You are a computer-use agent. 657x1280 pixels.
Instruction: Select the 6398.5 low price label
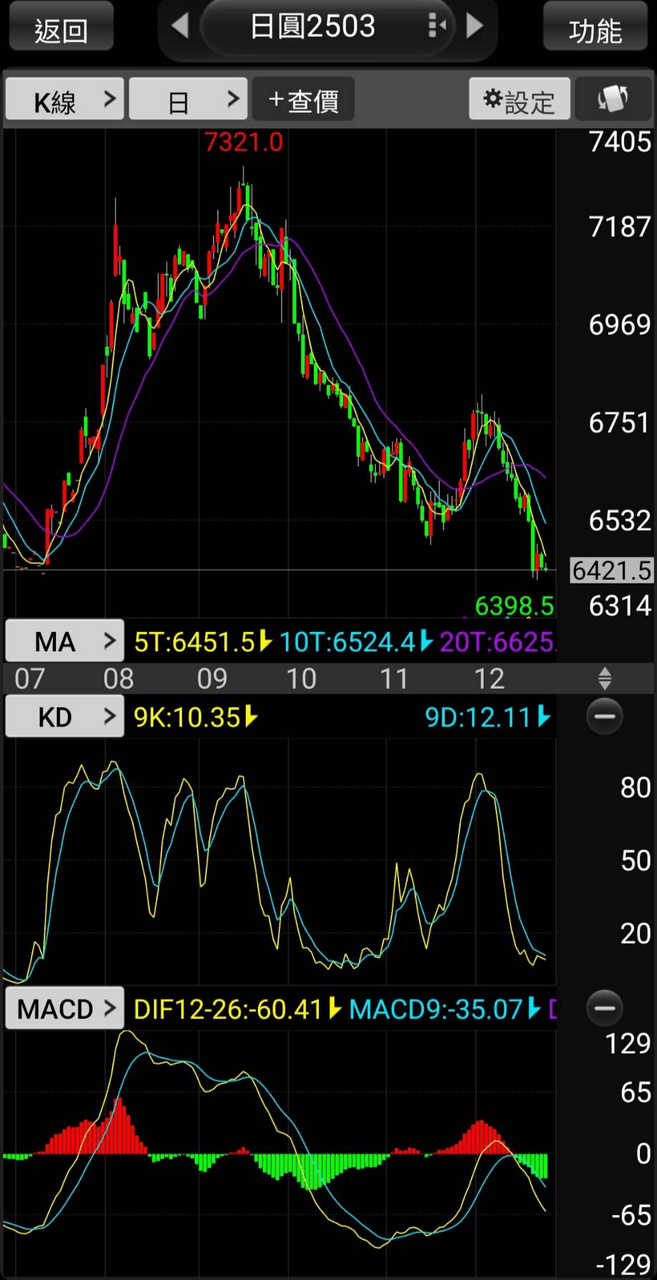point(514,605)
